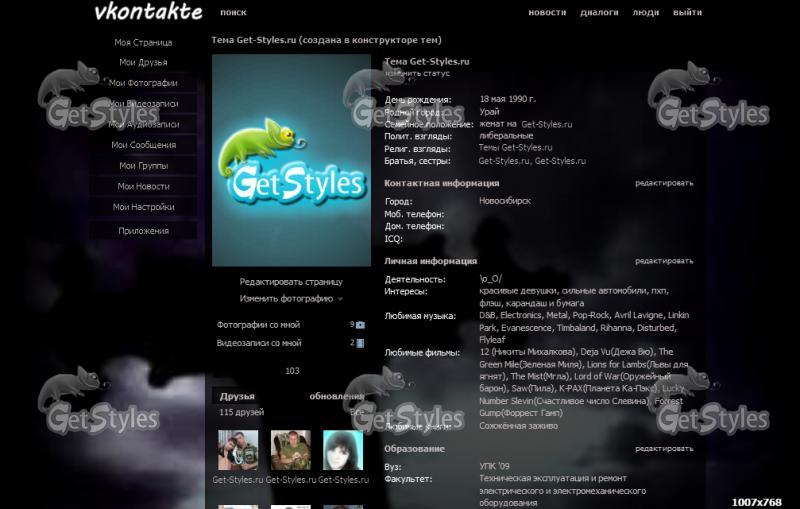Click Avril Lavigne in favorite music
800x509 pixels.
[638, 315]
